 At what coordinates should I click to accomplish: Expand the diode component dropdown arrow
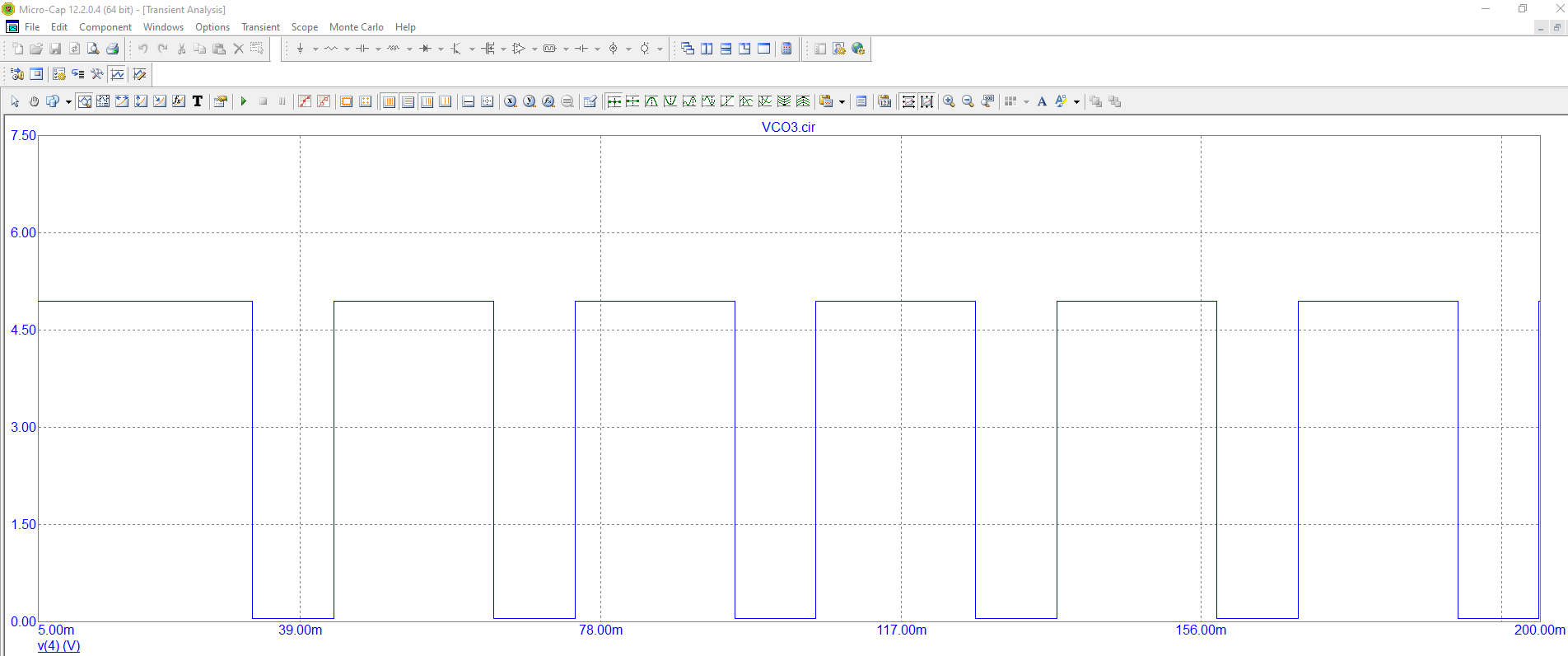click(441, 49)
